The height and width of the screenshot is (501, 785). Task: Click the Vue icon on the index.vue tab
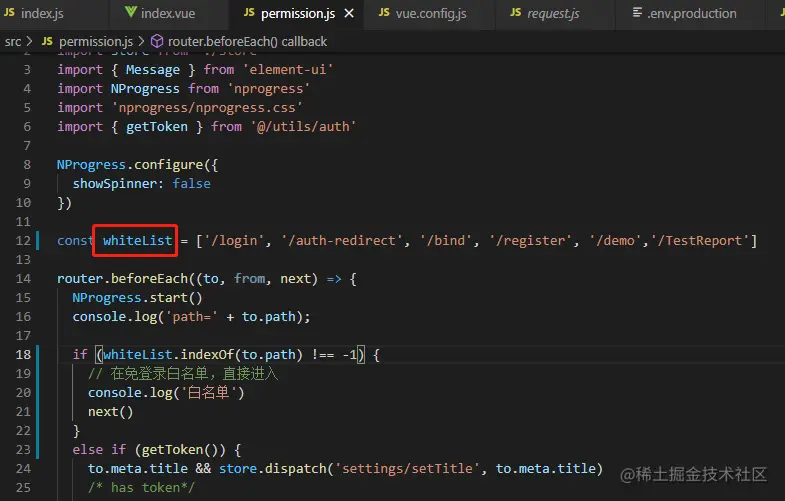tap(130, 12)
